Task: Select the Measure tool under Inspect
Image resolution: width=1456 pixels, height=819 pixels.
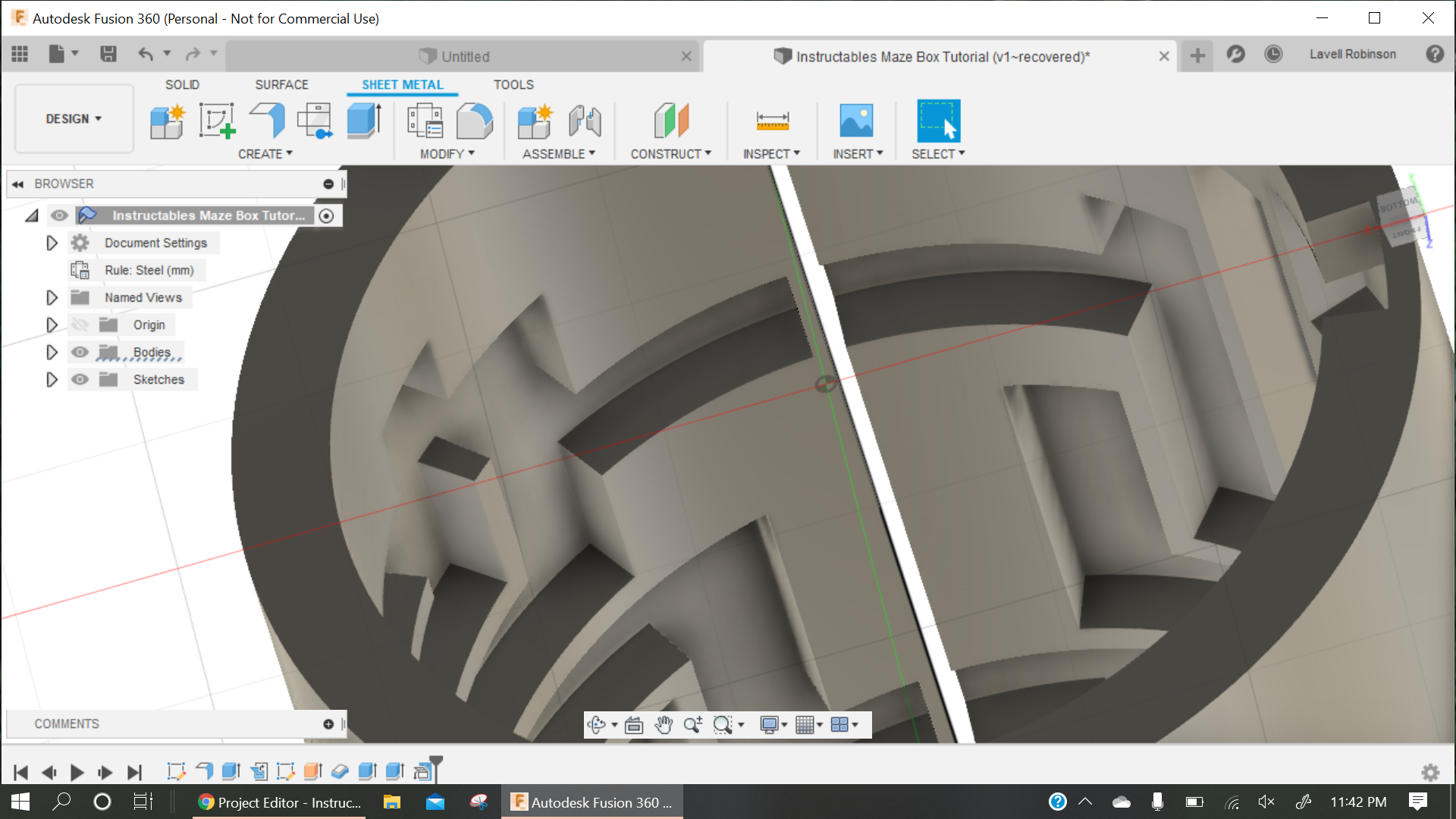Action: pyautogui.click(x=773, y=121)
